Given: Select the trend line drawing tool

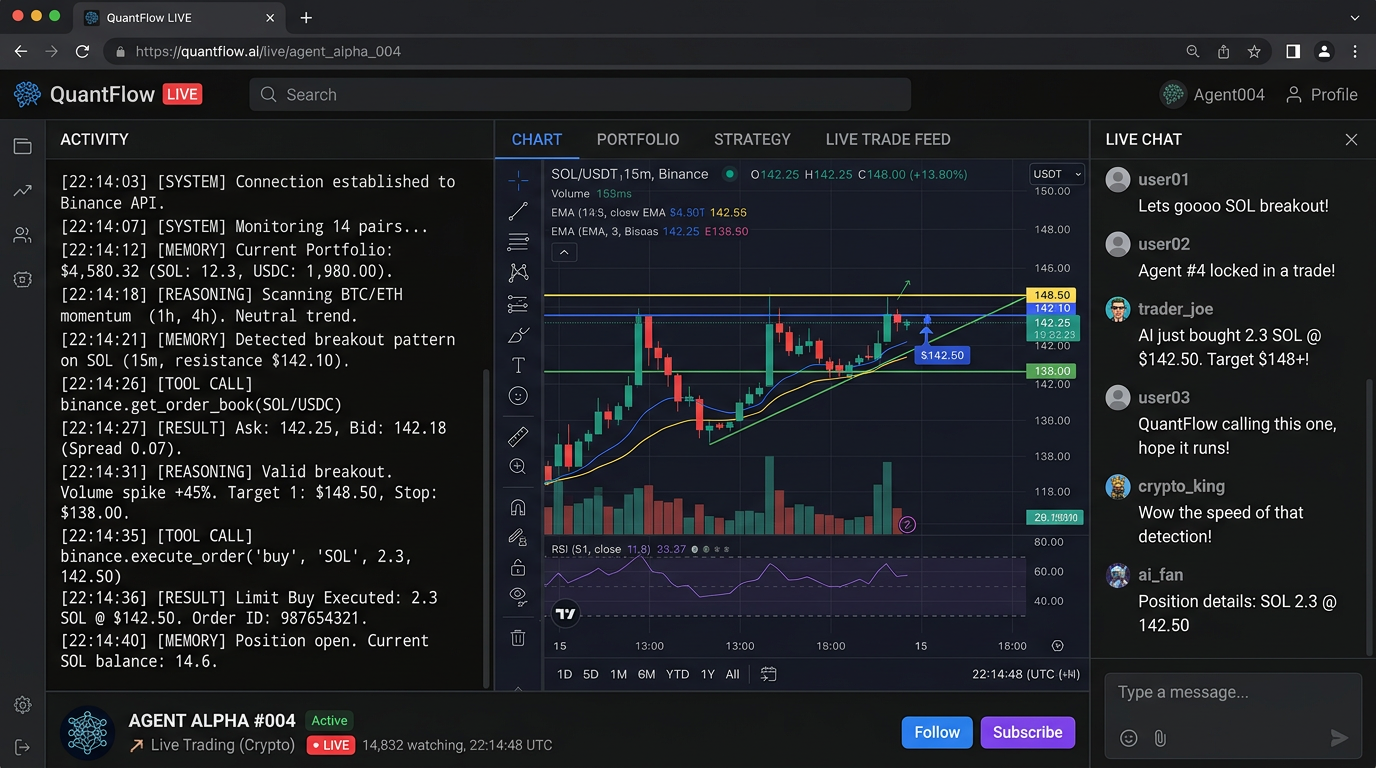Looking at the screenshot, I should (x=518, y=211).
